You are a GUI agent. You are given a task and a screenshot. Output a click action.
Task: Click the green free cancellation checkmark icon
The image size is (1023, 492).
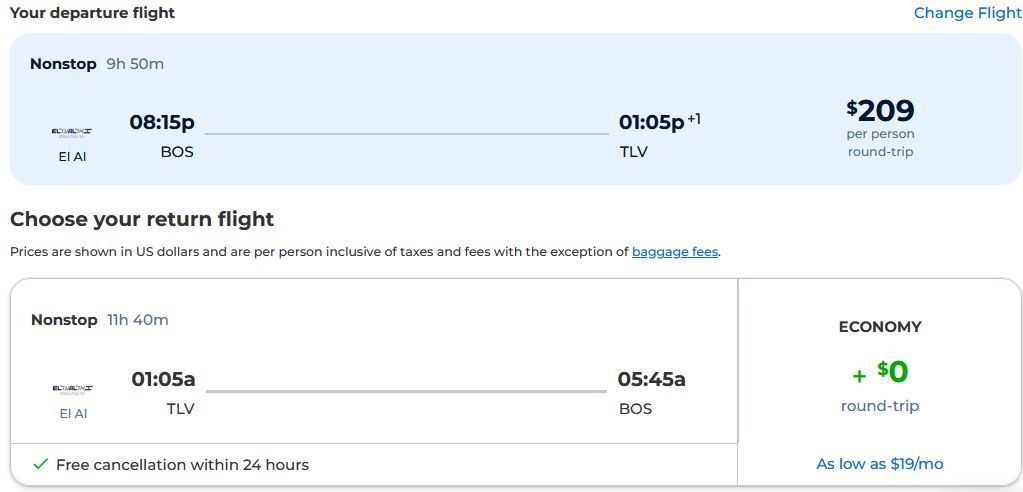[x=41, y=464]
